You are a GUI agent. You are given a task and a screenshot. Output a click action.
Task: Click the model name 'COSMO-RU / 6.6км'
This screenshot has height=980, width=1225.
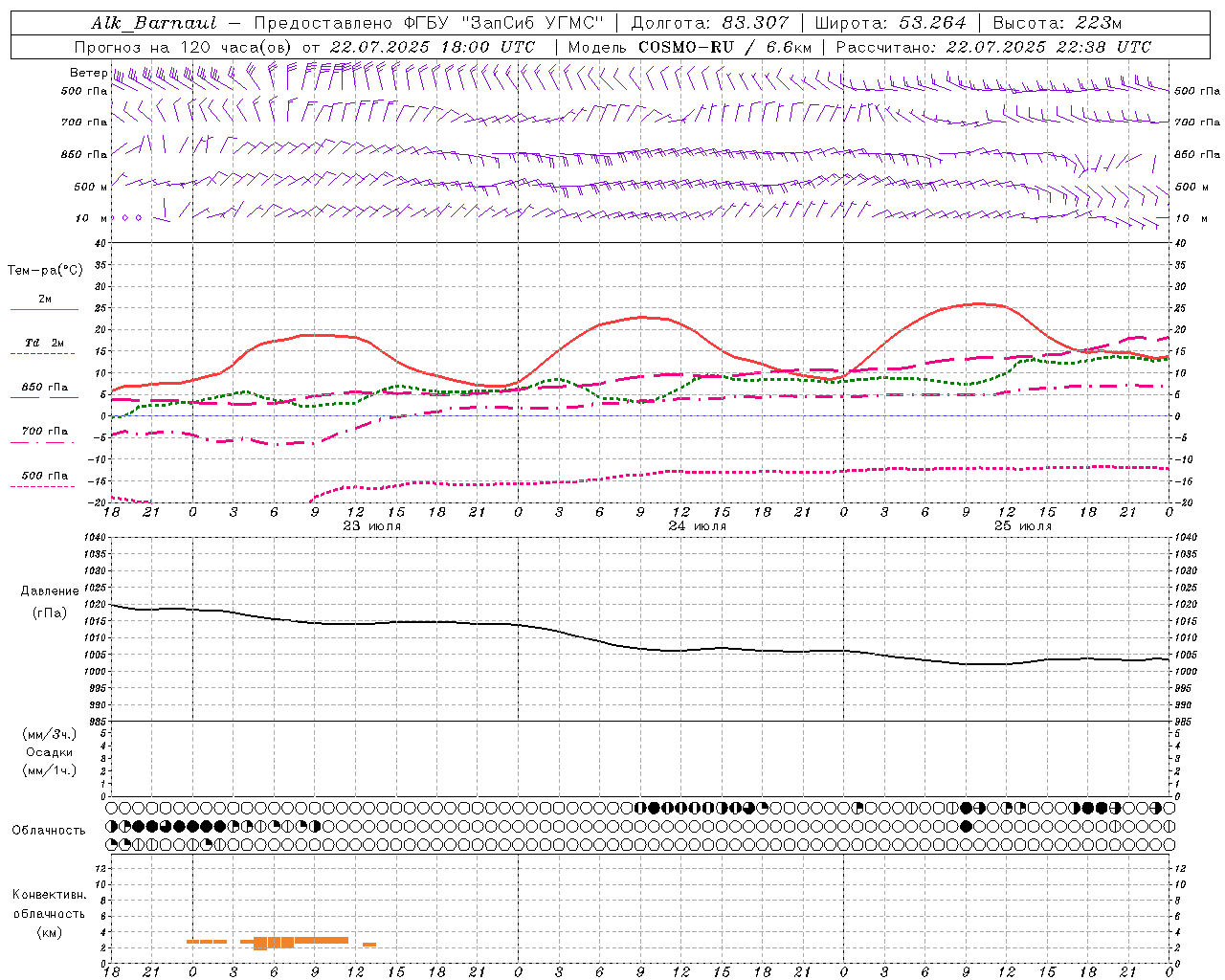(724, 47)
